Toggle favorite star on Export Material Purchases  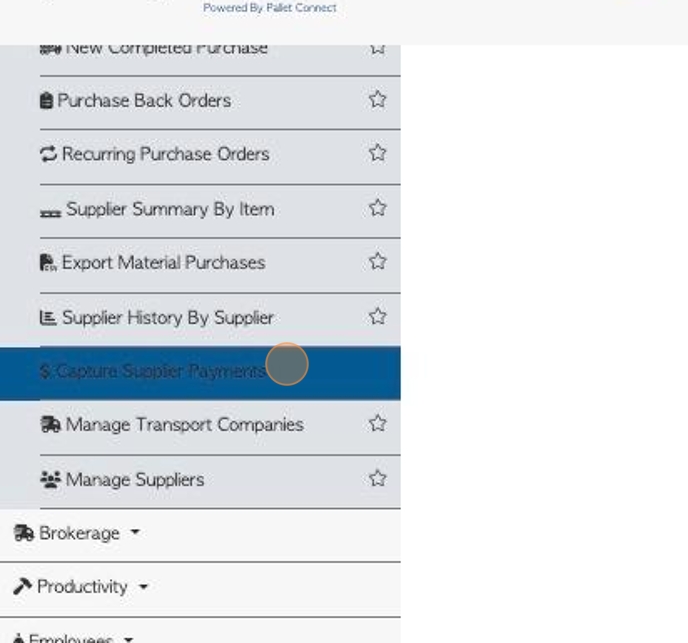pyautogui.click(x=377, y=262)
